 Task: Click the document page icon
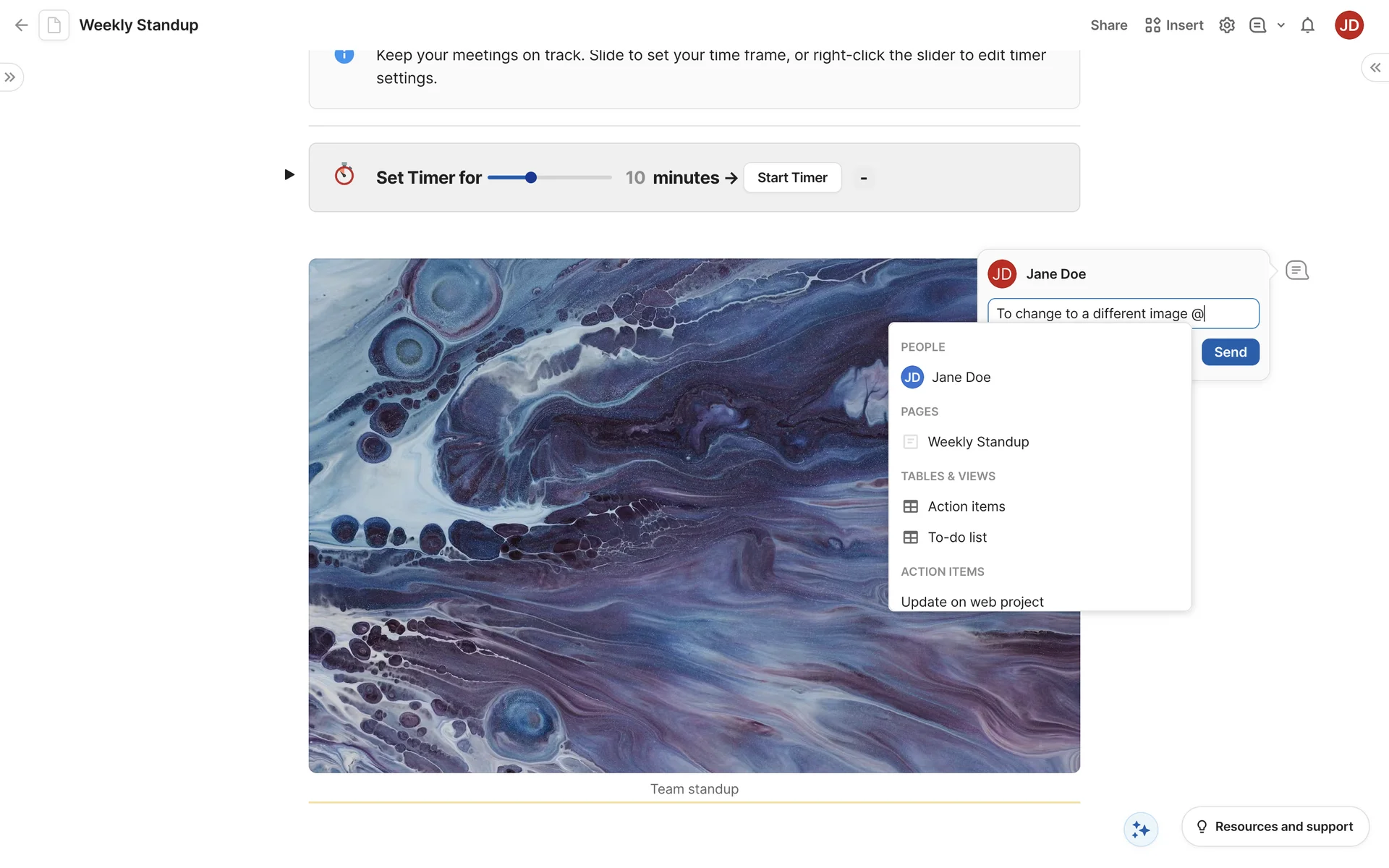pos(54,25)
